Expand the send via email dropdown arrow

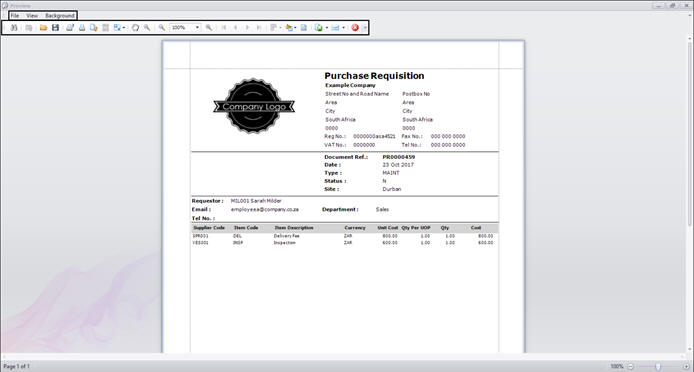pyautogui.click(x=343, y=27)
